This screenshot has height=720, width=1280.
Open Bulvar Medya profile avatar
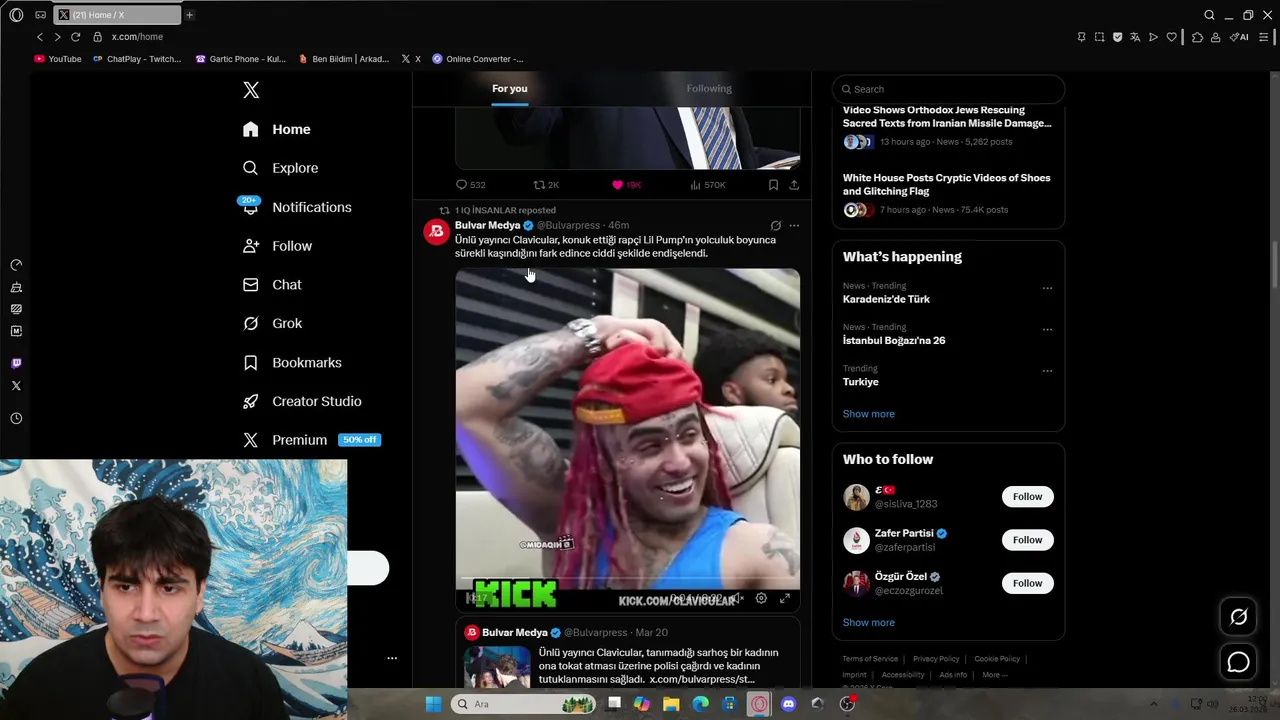436,232
